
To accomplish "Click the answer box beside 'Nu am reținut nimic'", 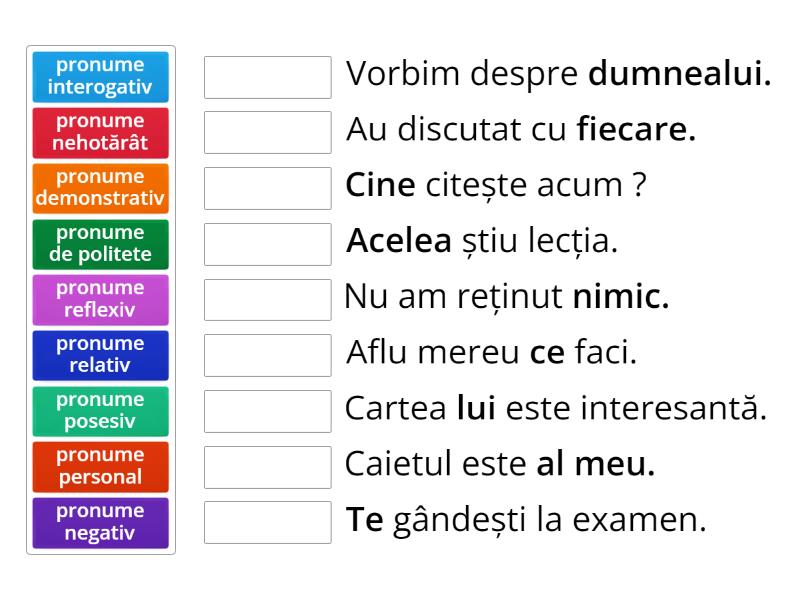I will pyautogui.click(x=266, y=297).
